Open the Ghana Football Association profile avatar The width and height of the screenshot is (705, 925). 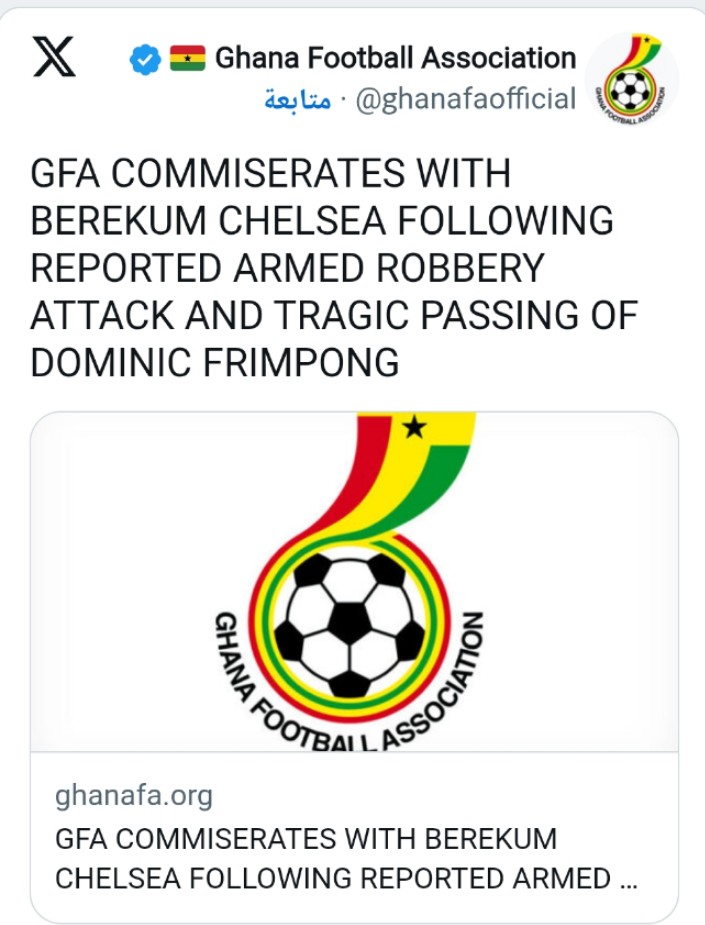(631, 80)
